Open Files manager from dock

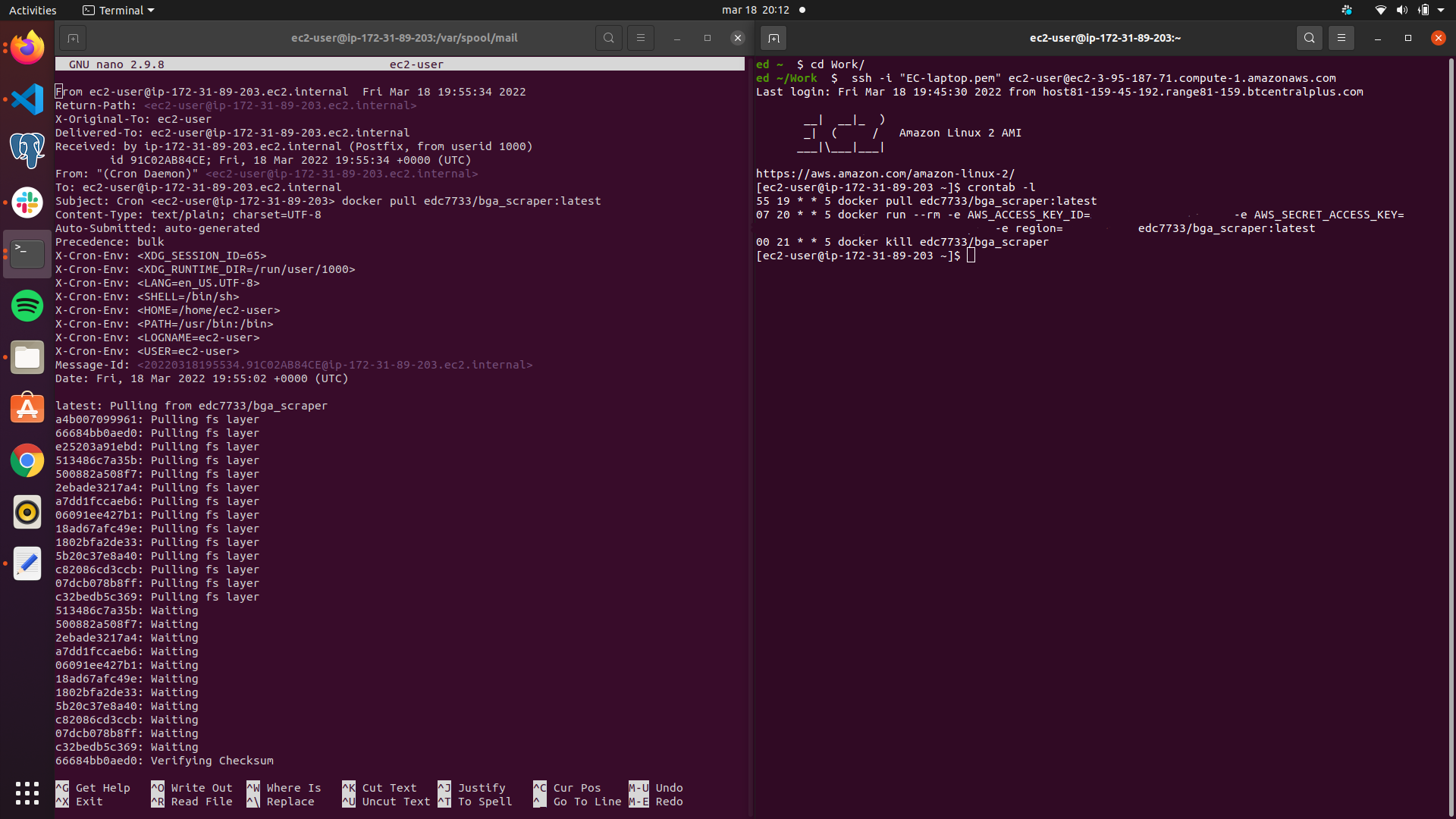point(27,357)
